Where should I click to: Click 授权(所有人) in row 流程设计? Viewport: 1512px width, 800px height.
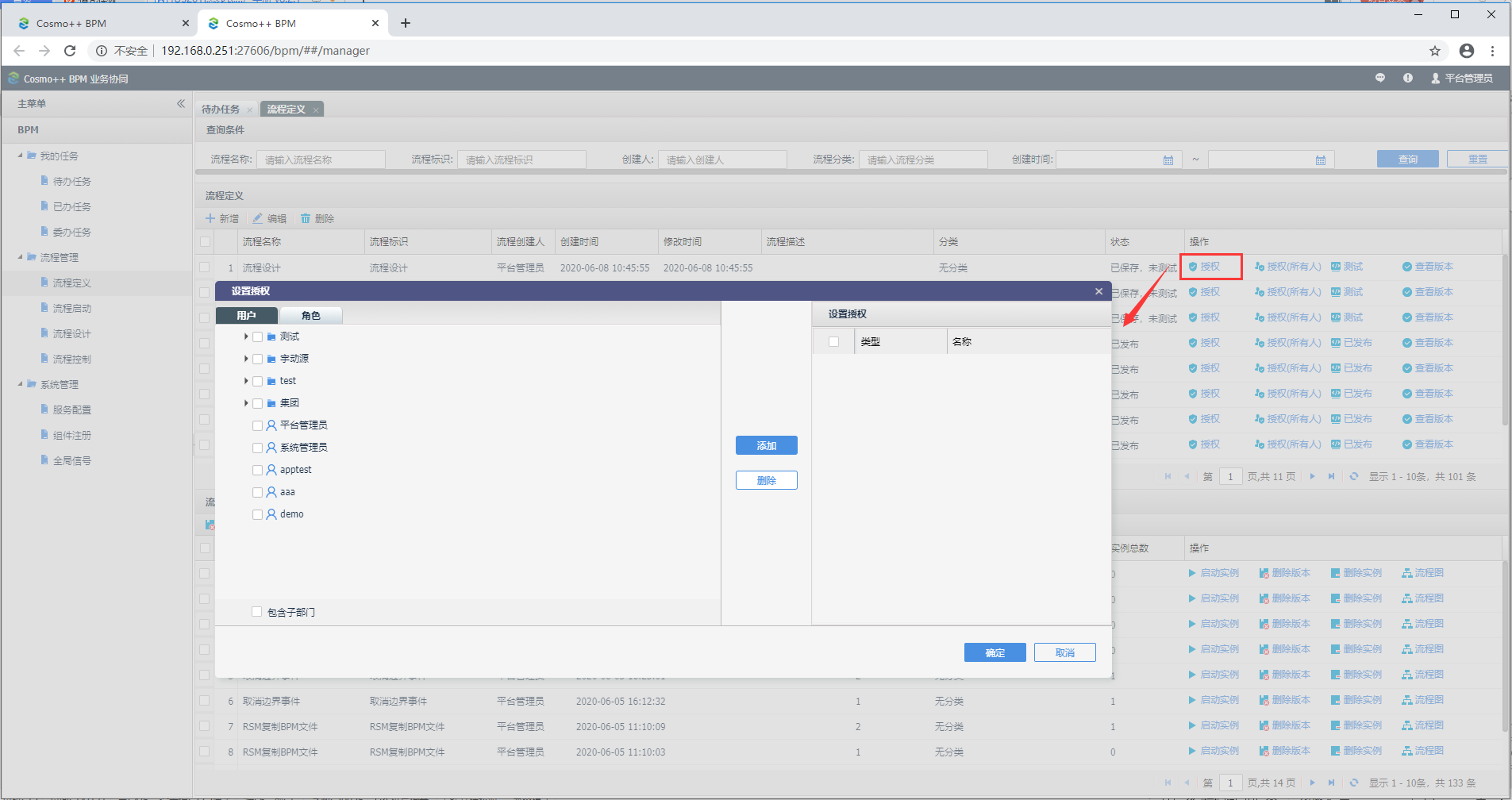pyautogui.click(x=1287, y=267)
